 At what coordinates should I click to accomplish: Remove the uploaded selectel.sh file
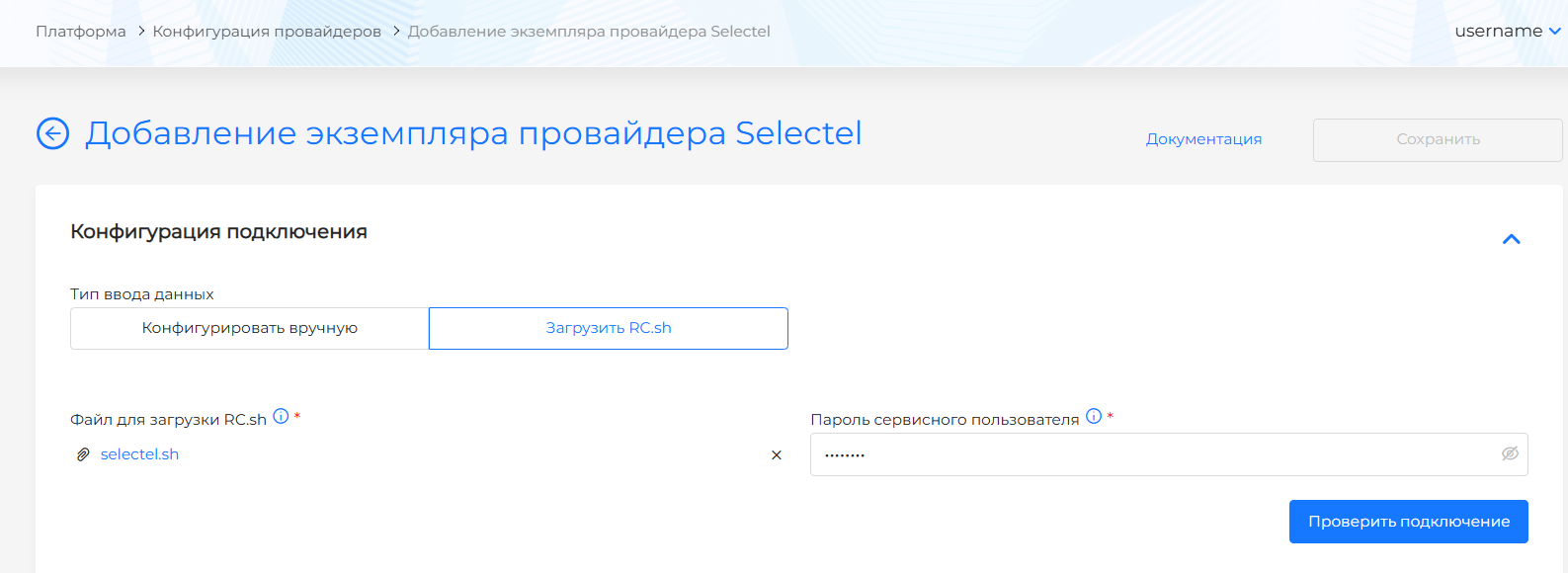(x=777, y=455)
